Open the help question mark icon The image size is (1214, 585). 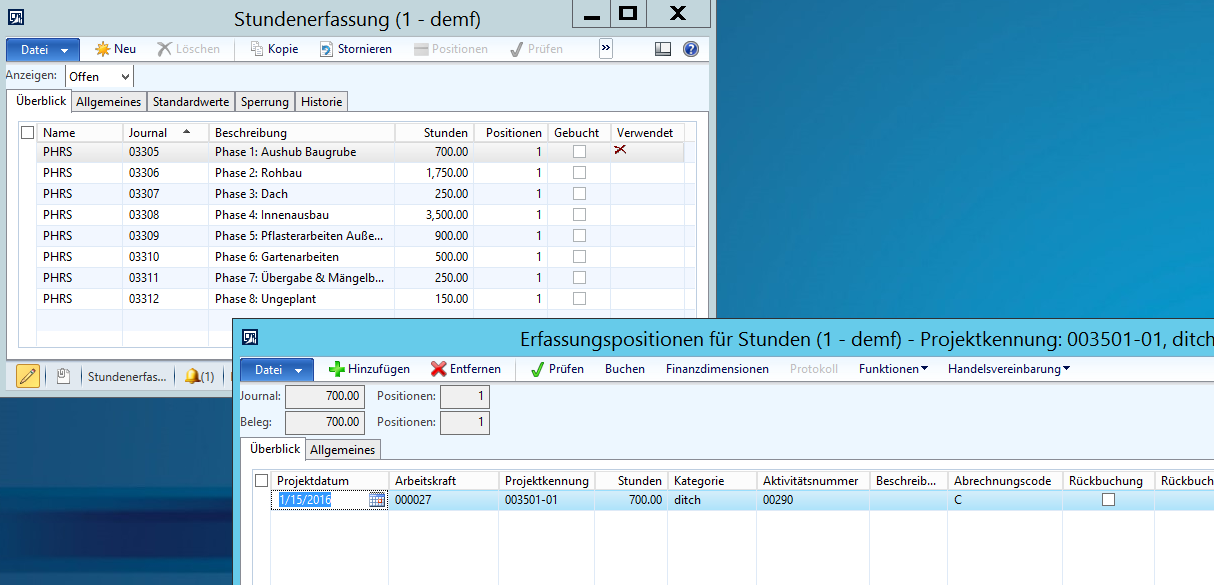(690, 49)
